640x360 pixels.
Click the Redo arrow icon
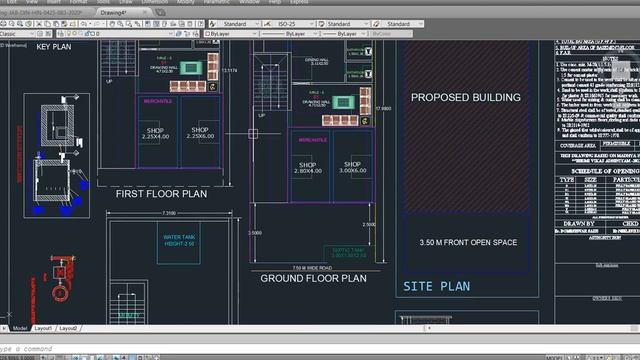[x=97, y=24]
